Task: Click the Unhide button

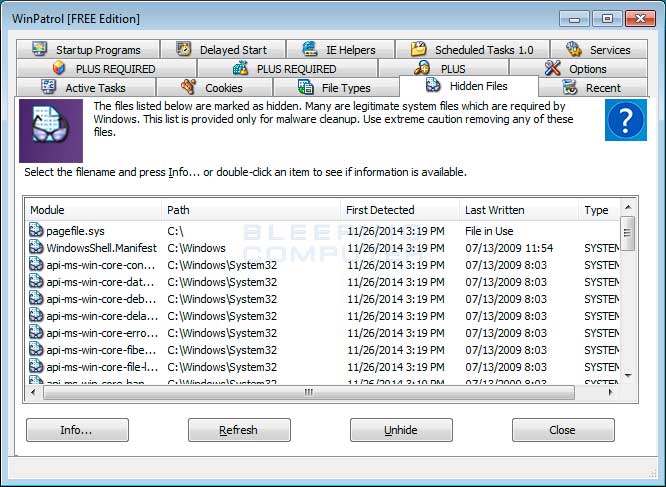Action: tap(401, 430)
